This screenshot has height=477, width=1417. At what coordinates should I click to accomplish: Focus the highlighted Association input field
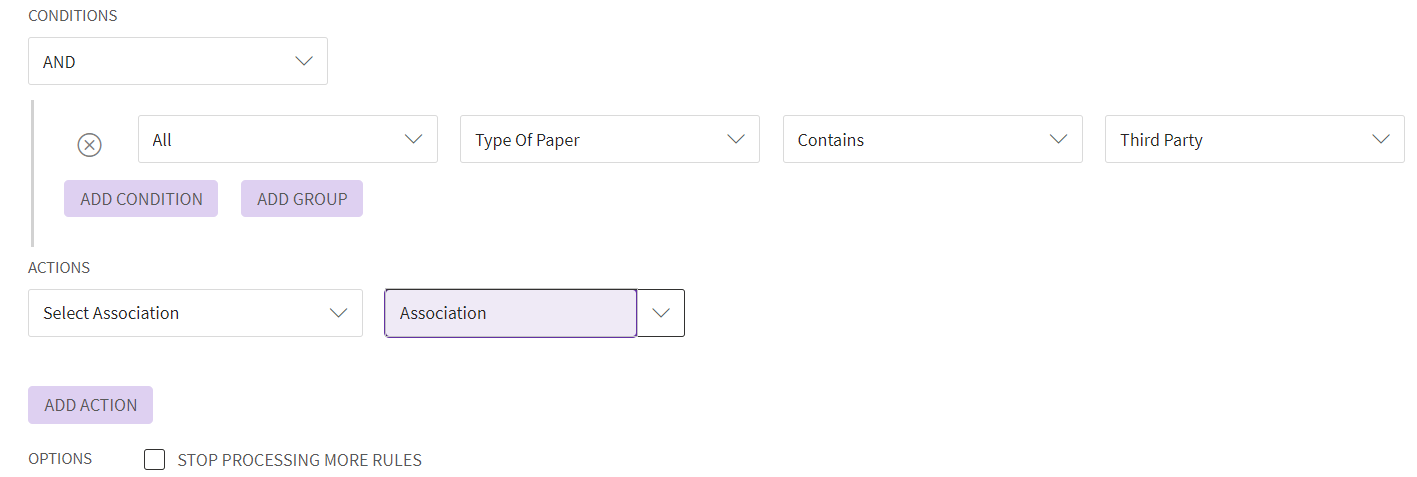click(x=510, y=313)
